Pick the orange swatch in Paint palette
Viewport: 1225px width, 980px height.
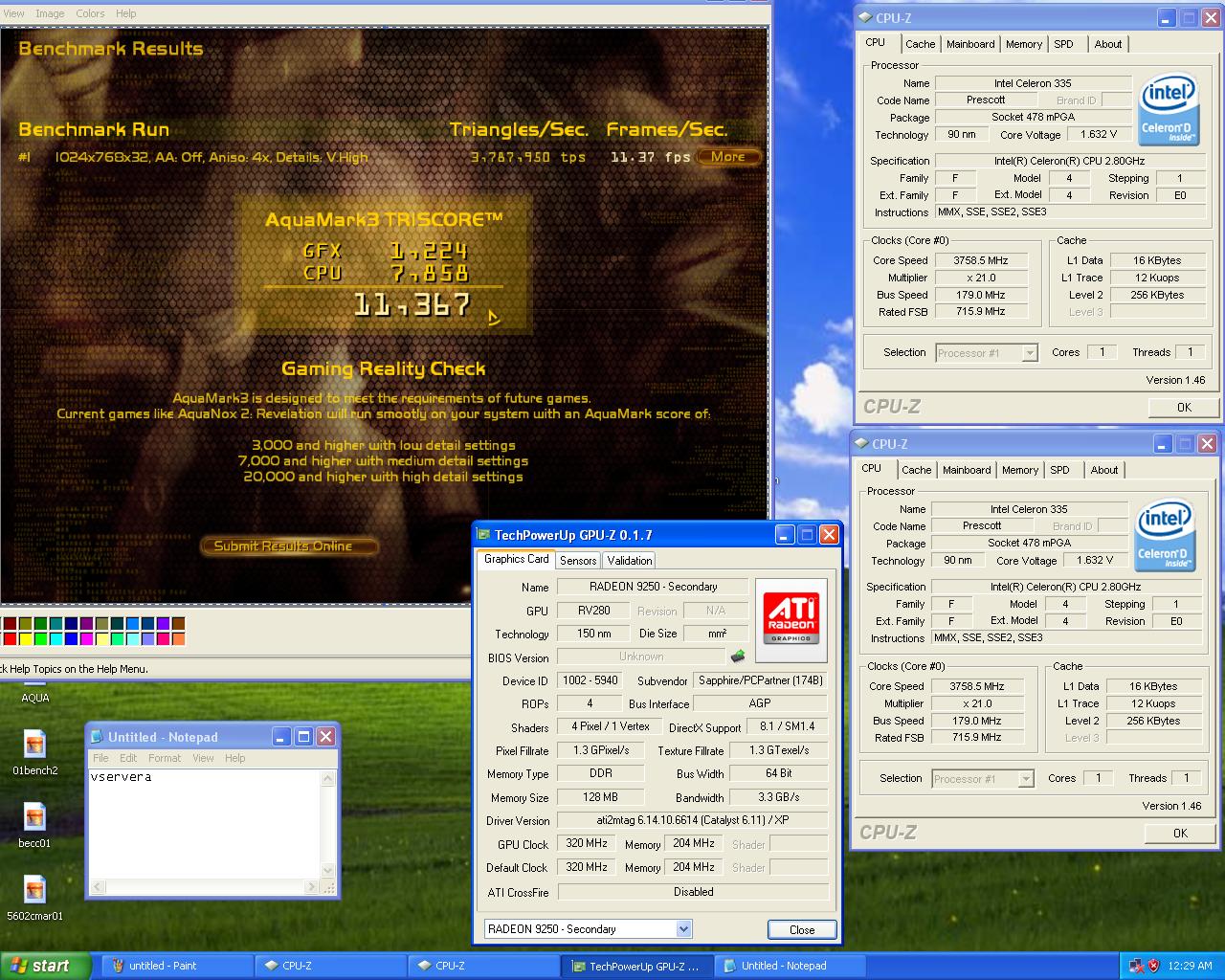click(178, 638)
